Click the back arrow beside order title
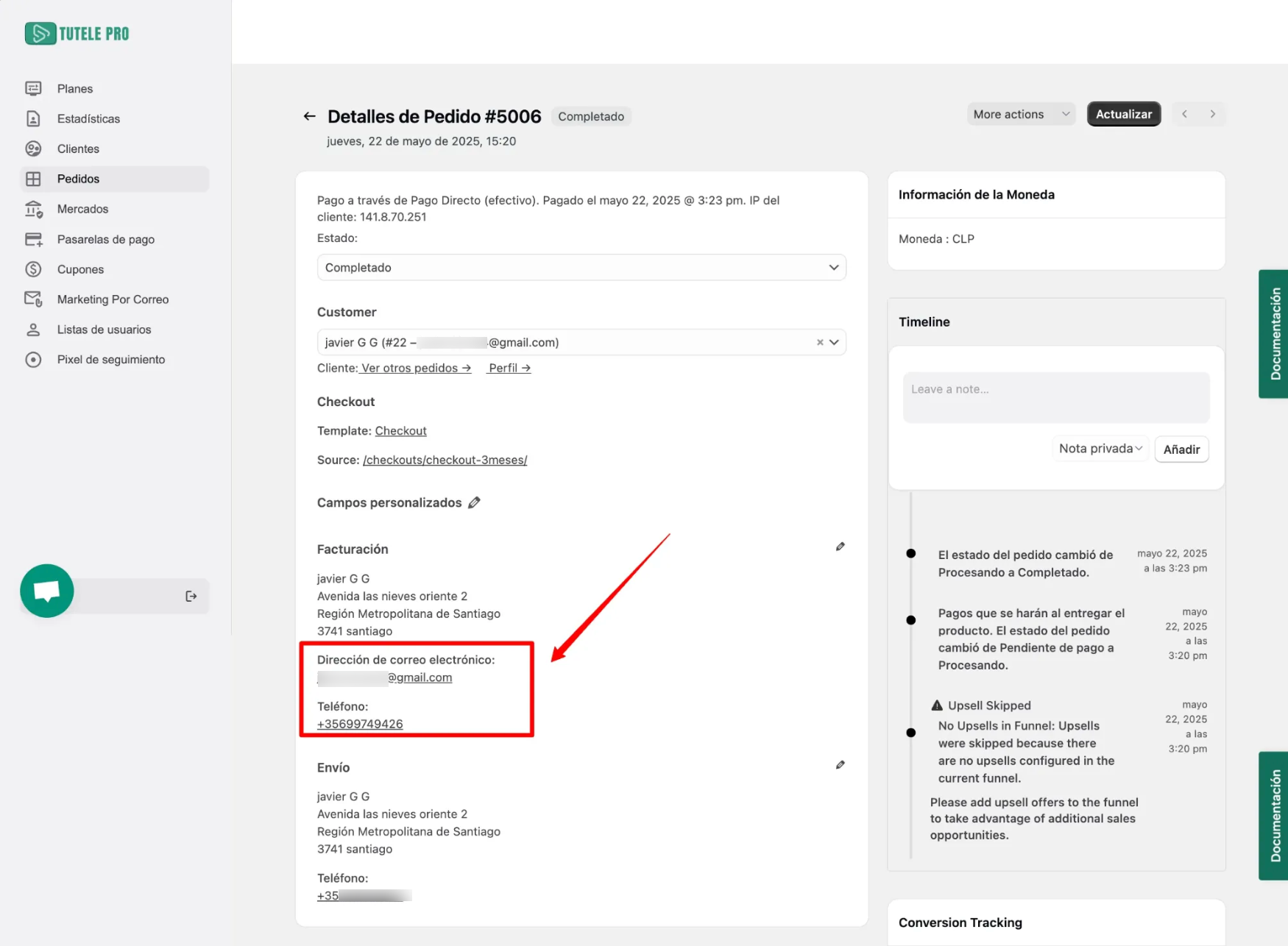The height and width of the screenshot is (946, 1288). click(309, 116)
